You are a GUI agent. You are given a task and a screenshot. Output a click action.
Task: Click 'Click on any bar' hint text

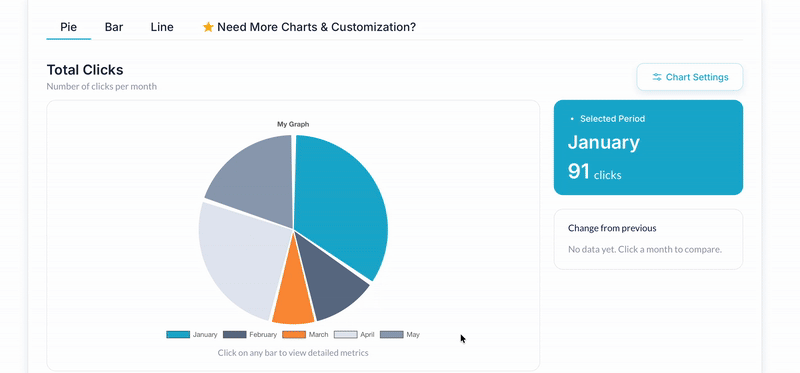293,353
